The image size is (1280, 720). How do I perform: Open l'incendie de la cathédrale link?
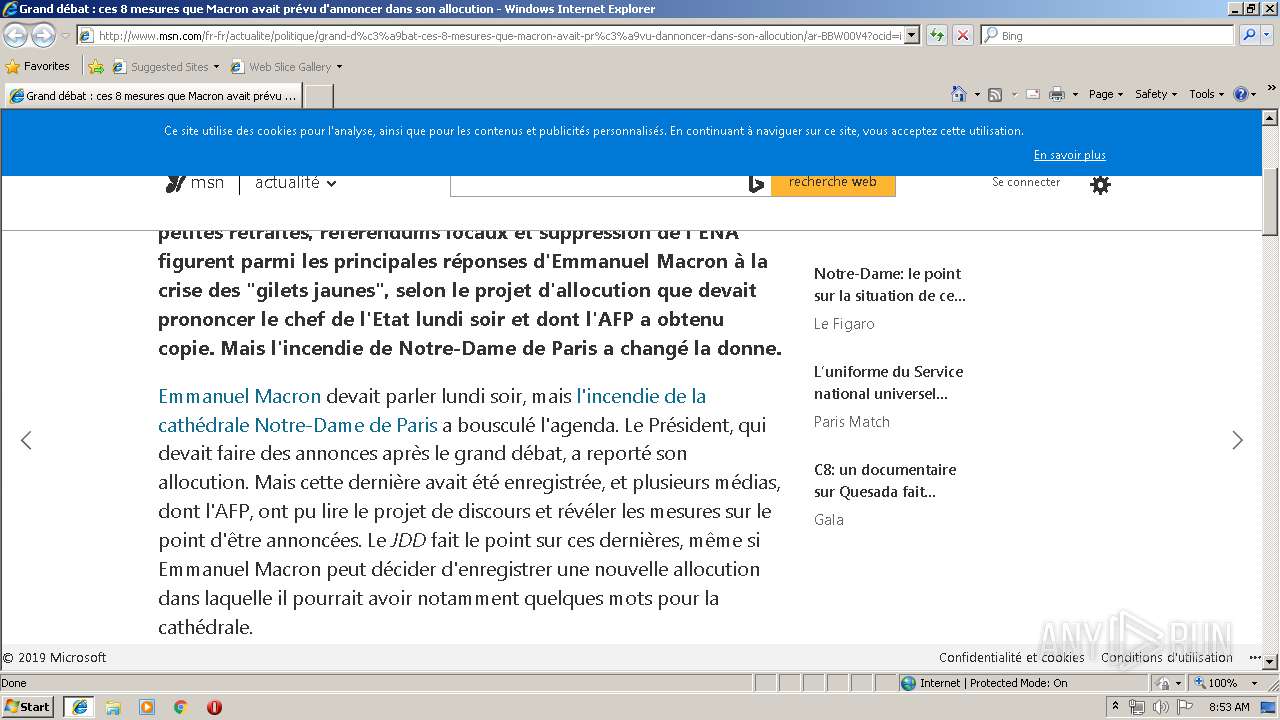[432, 410]
